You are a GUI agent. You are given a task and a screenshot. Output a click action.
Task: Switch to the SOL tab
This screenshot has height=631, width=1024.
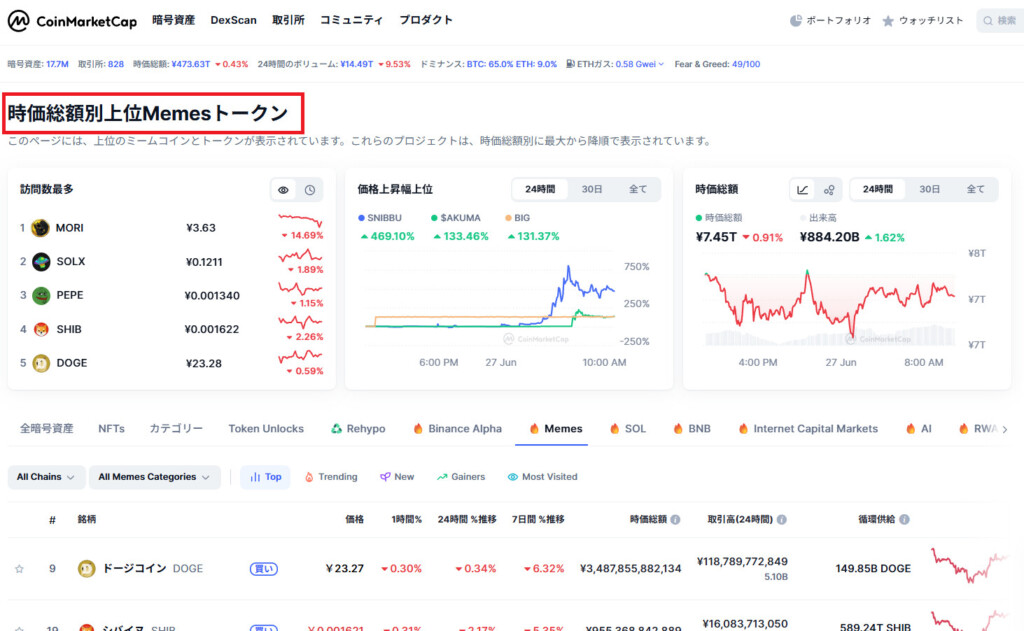(x=628, y=429)
